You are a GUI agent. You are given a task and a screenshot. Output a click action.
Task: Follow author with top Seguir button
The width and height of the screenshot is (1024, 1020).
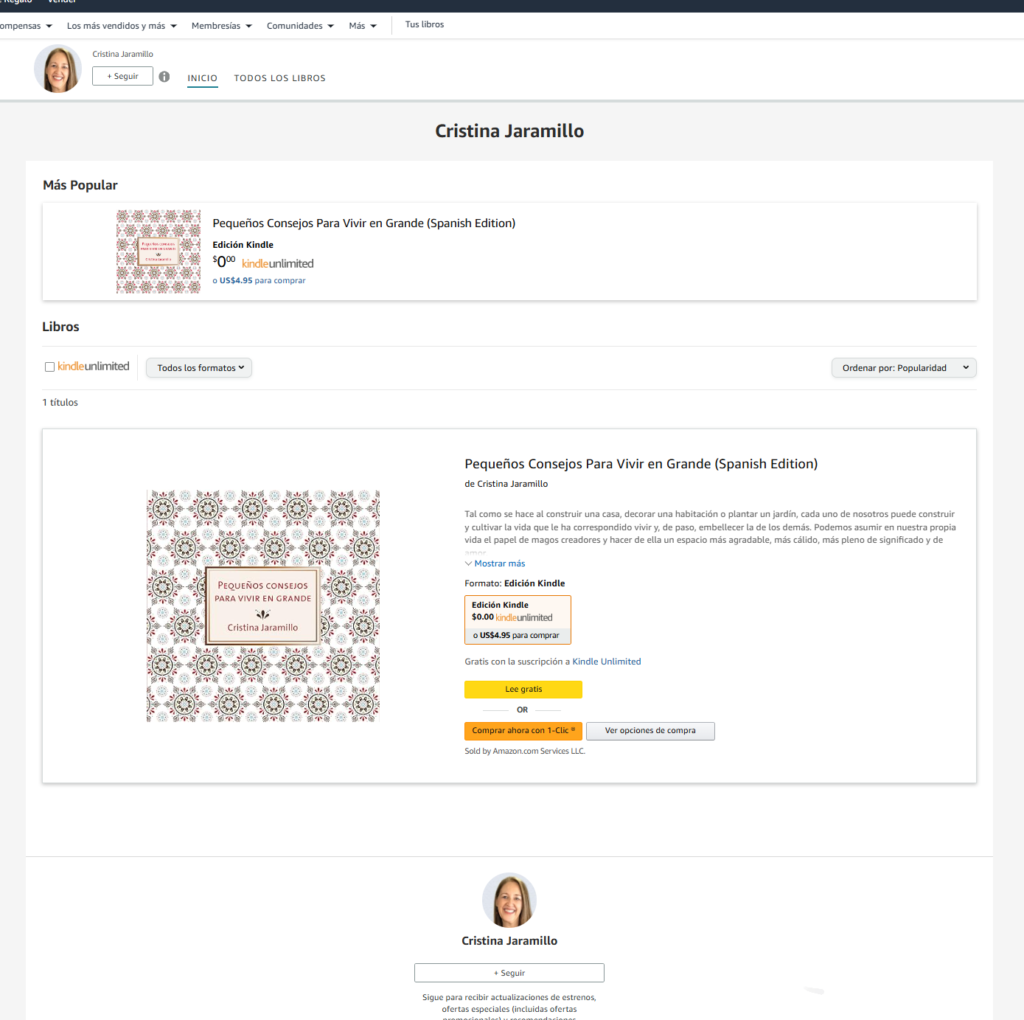tap(122, 76)
